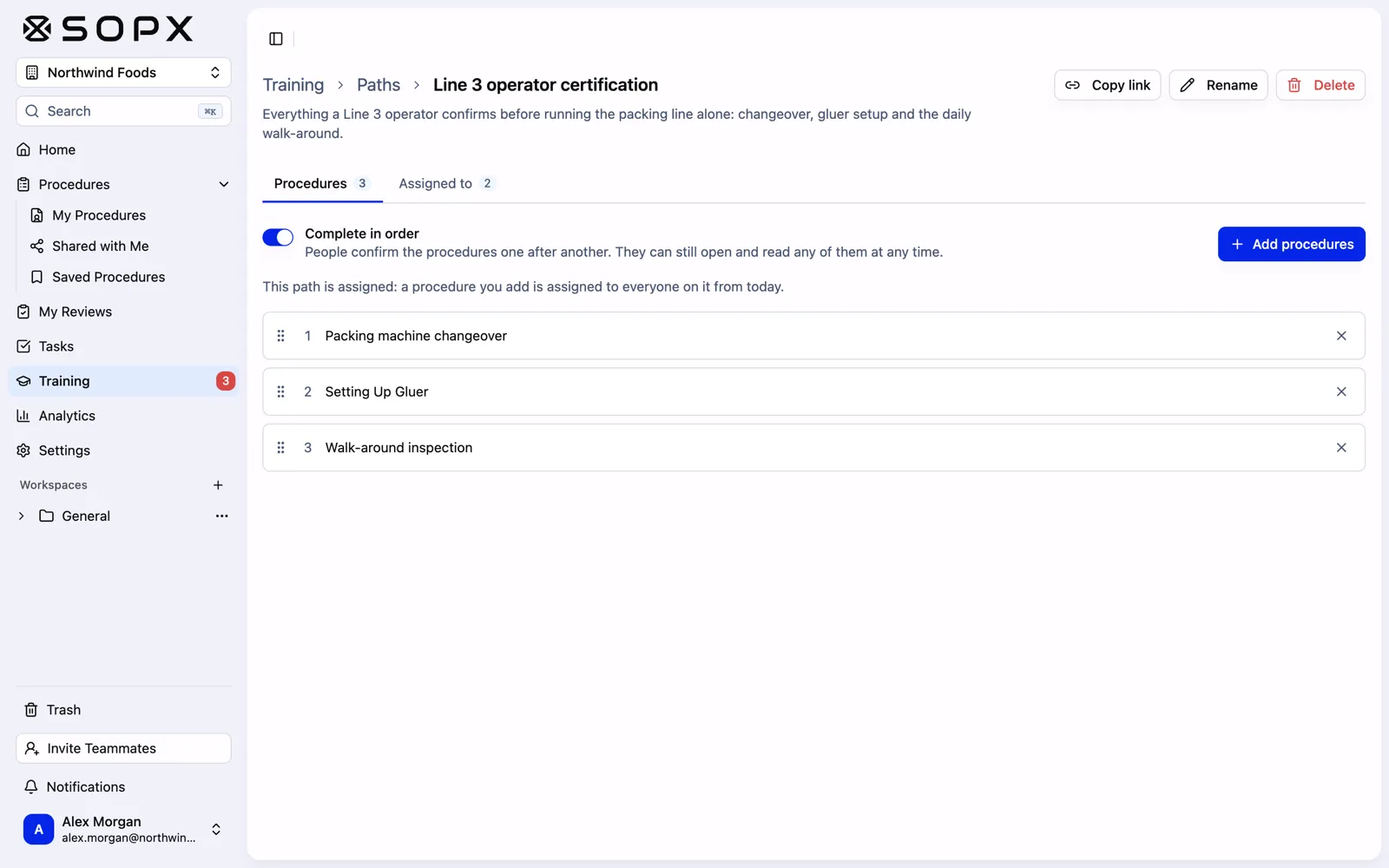Navigate to Paths breadcrumb

(x=379, y=85)
